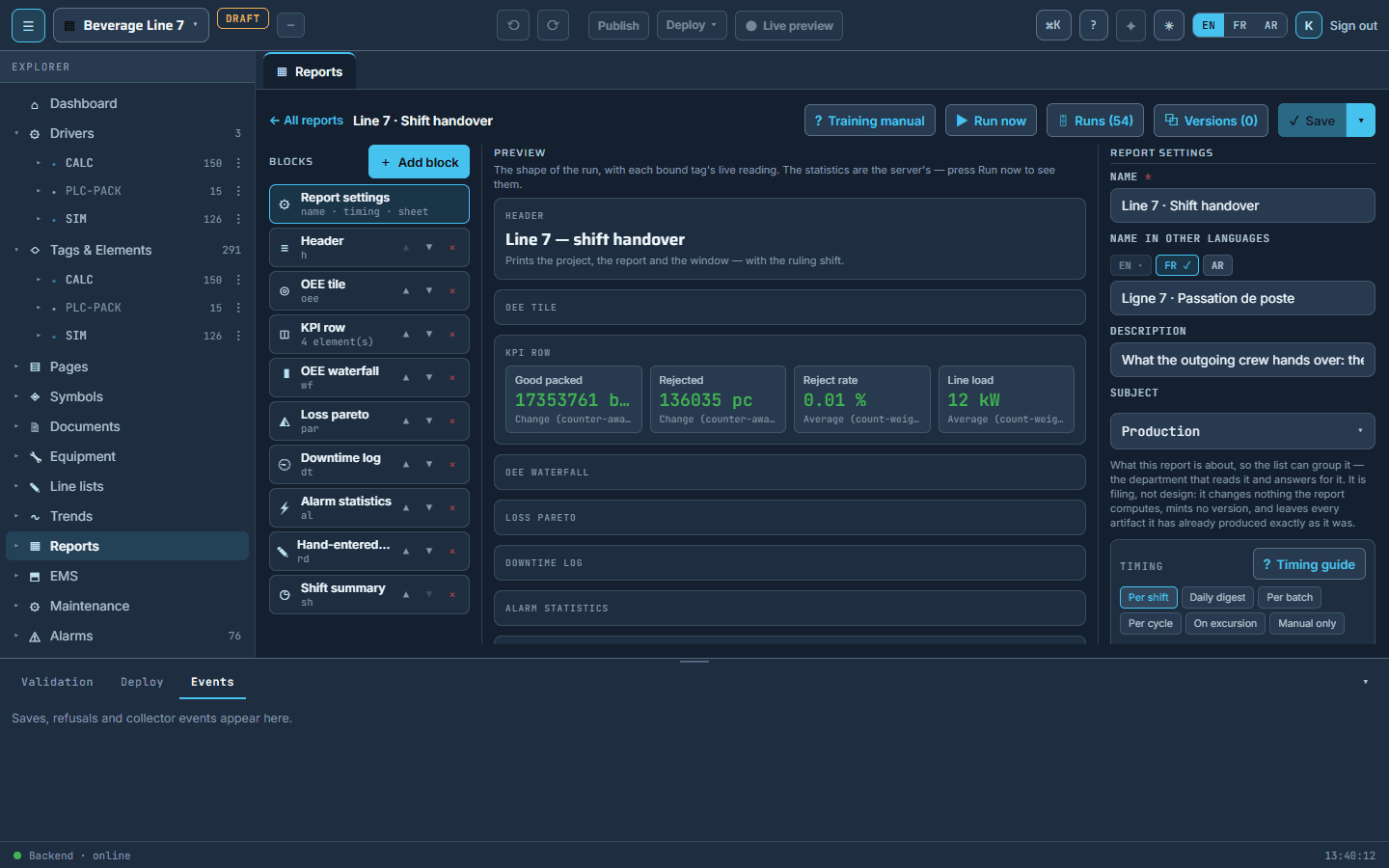Viewport: 1389px width, 868px height.
Task: Move the Shift summary block up
Action: coord(406,594)
